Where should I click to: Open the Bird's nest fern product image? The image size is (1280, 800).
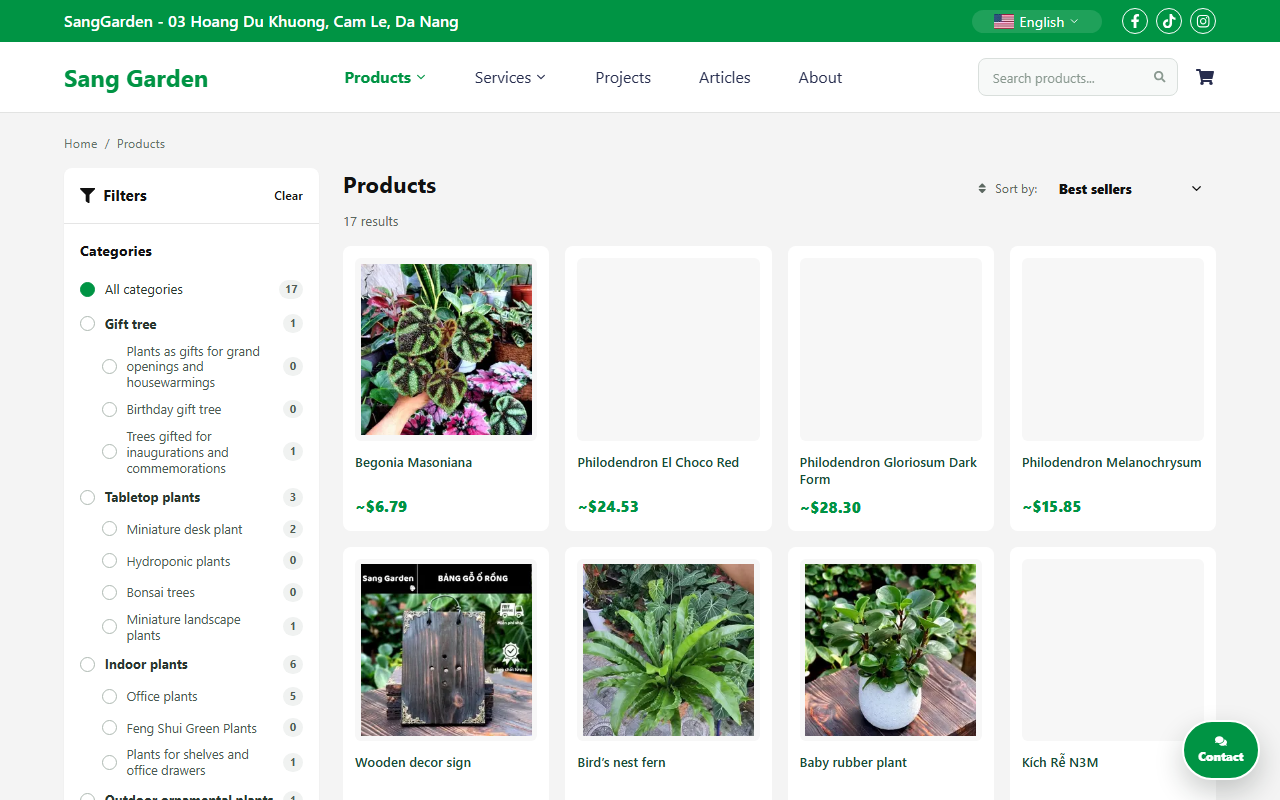pyautogui.click(x=668, y=650)
